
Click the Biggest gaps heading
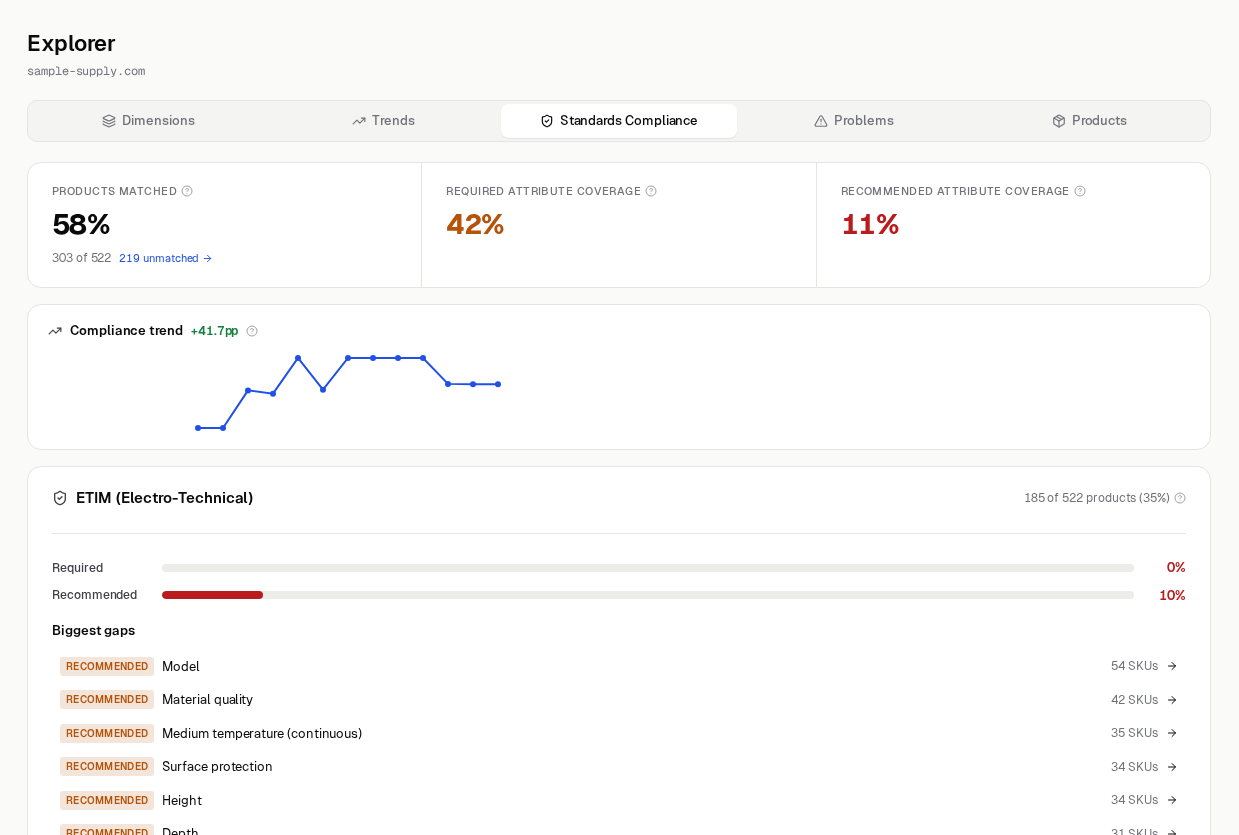pos(93,631)
